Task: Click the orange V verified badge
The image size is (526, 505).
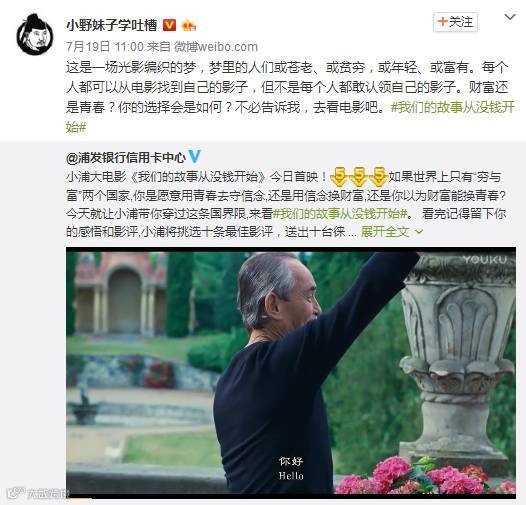Action: [x=169, y=25]
